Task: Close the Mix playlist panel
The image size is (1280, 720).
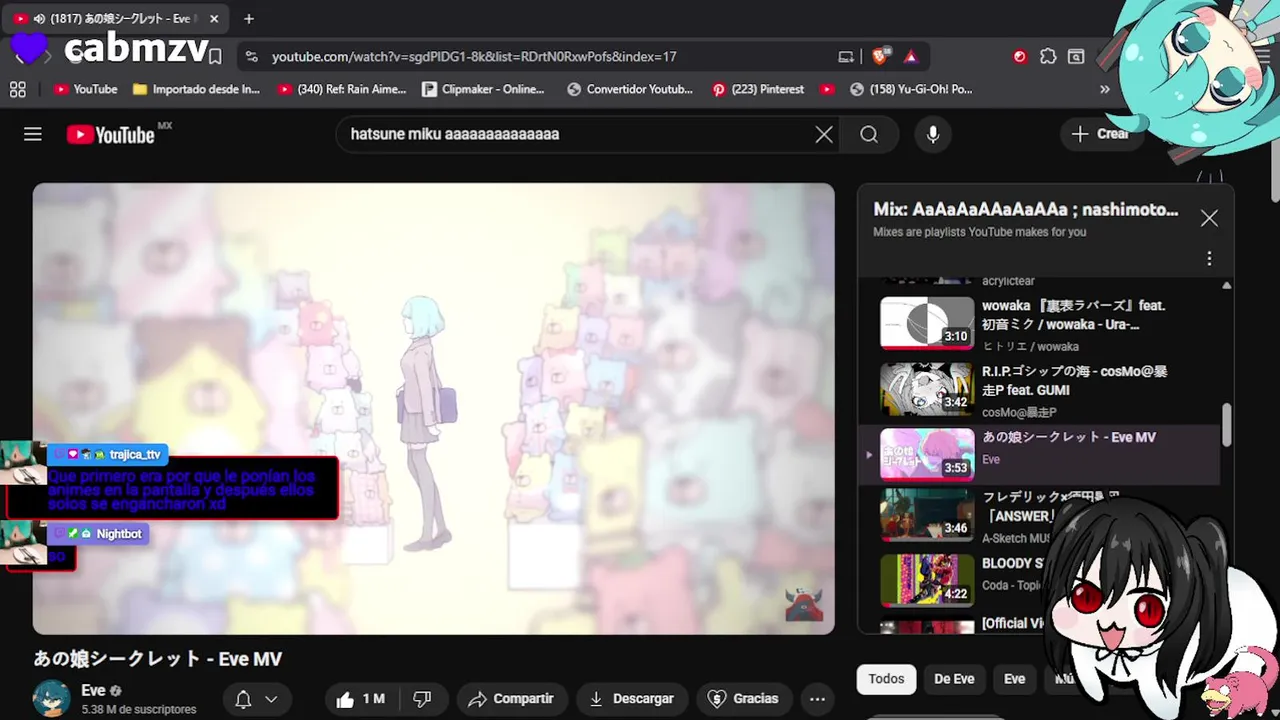Action: click(1209, 218)
